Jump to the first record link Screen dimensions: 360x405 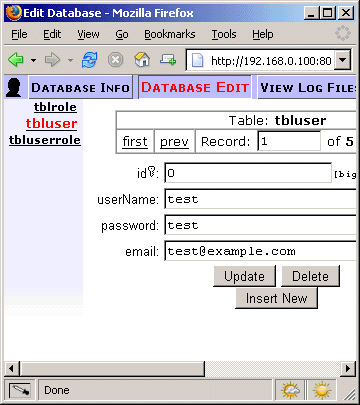(135, 141)
